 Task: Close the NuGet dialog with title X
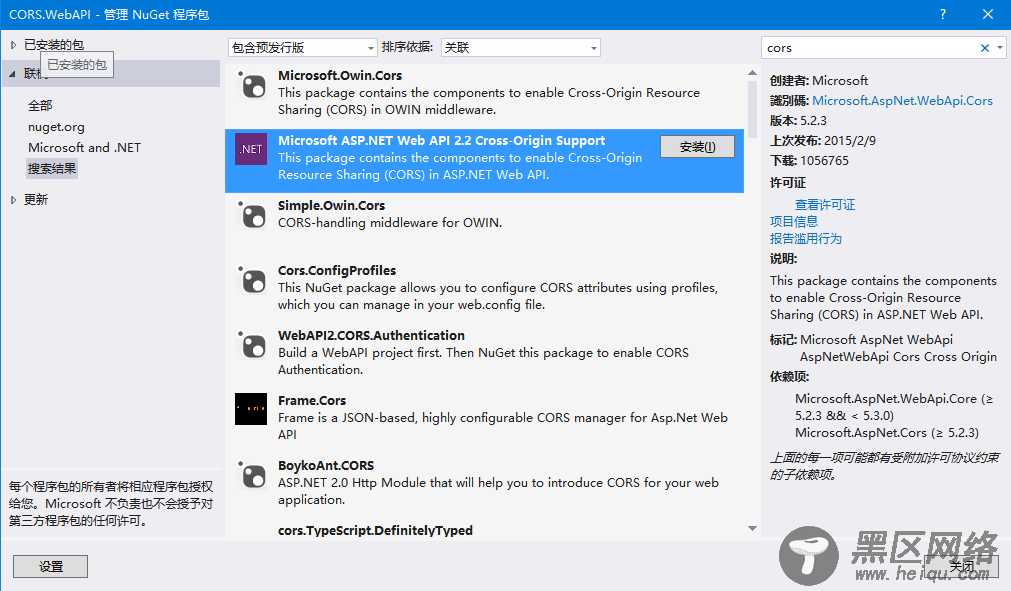click(988, 14)
